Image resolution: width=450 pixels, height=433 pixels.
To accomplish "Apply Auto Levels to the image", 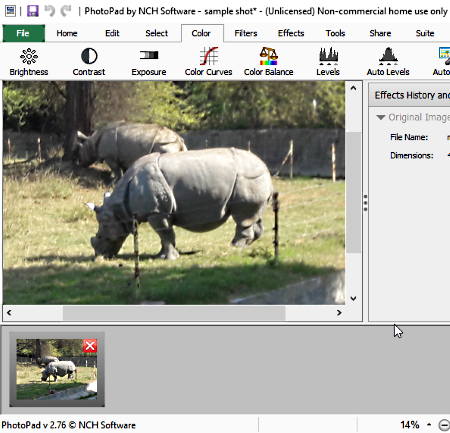I will [x=388, y=62].
